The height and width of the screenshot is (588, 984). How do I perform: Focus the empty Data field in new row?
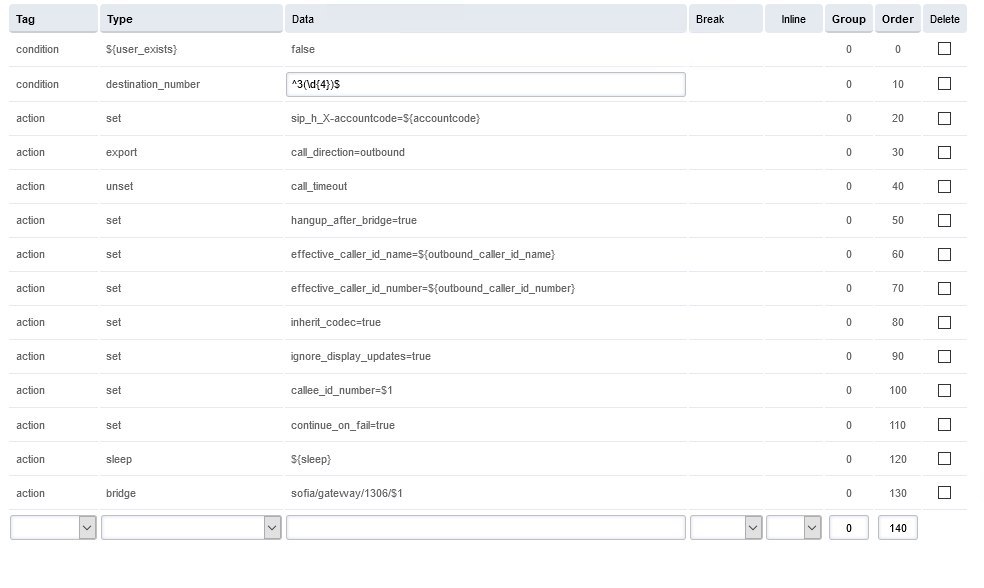[486, 528]
